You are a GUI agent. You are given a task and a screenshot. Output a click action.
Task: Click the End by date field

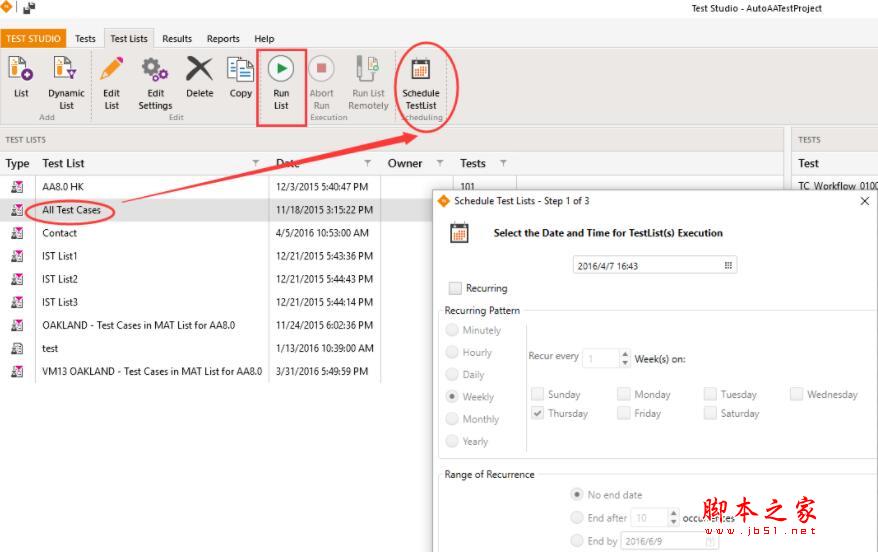[x=669, y=541]
